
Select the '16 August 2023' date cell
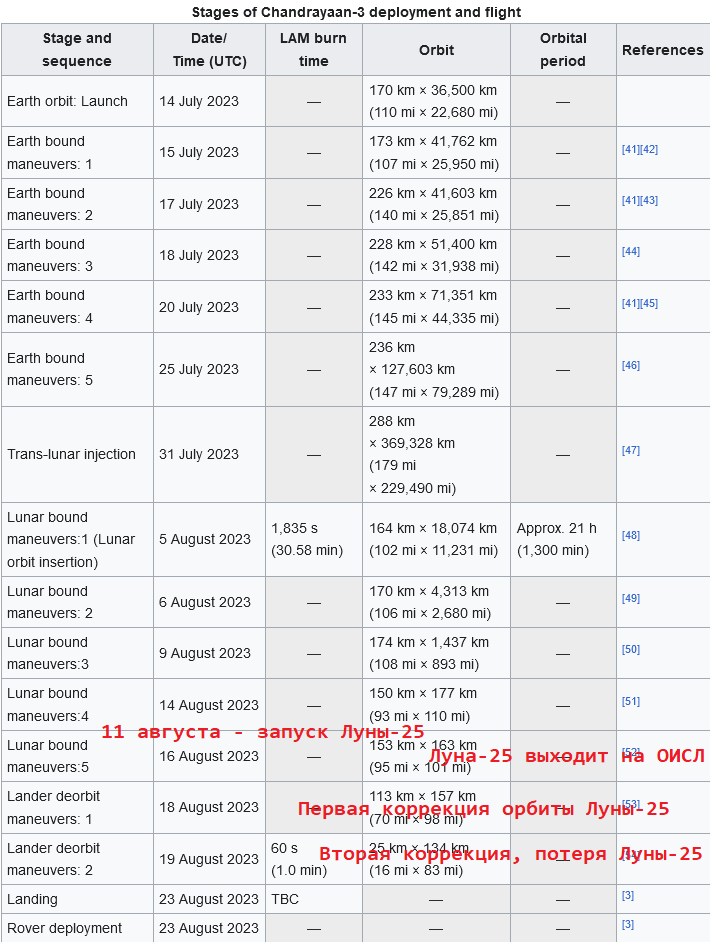[x=210, y=756]
